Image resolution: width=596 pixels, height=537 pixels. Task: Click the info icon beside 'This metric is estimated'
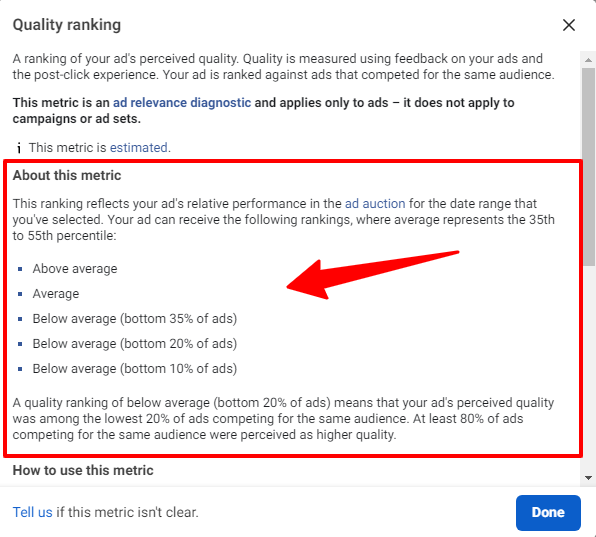tap(19, 147)
